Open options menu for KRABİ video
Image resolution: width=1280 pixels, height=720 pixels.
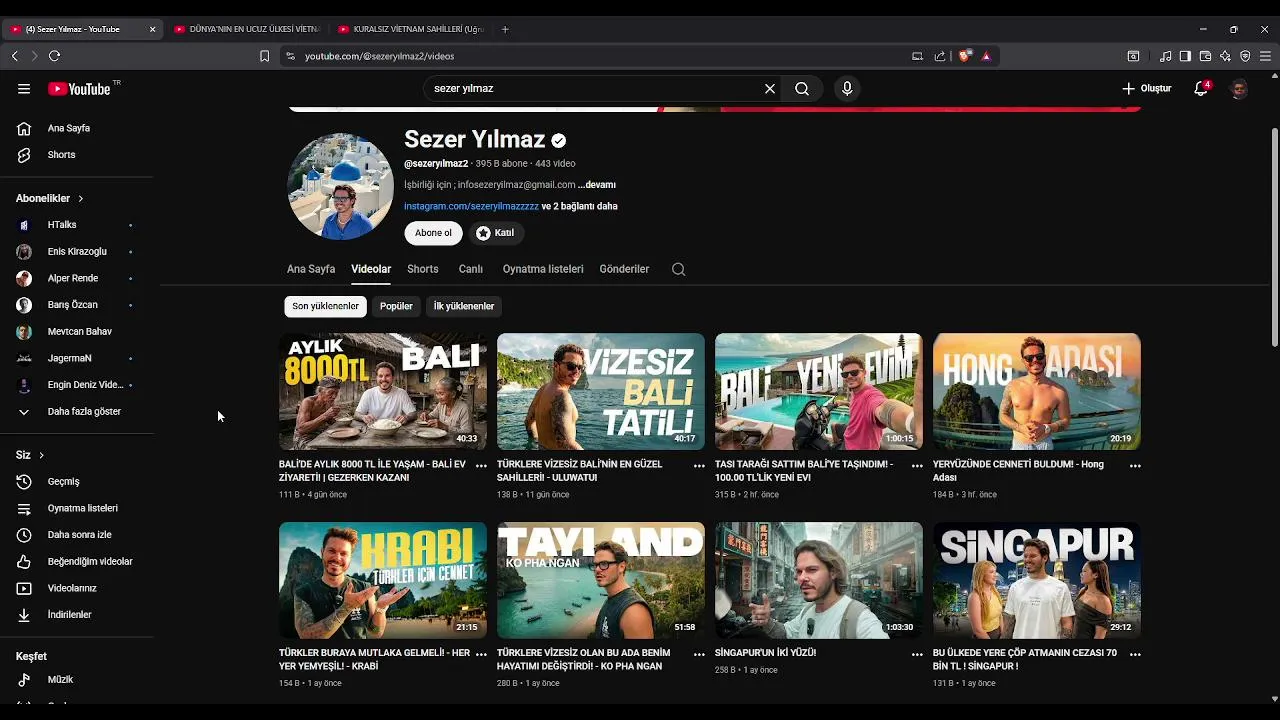(x=481, y=654)
